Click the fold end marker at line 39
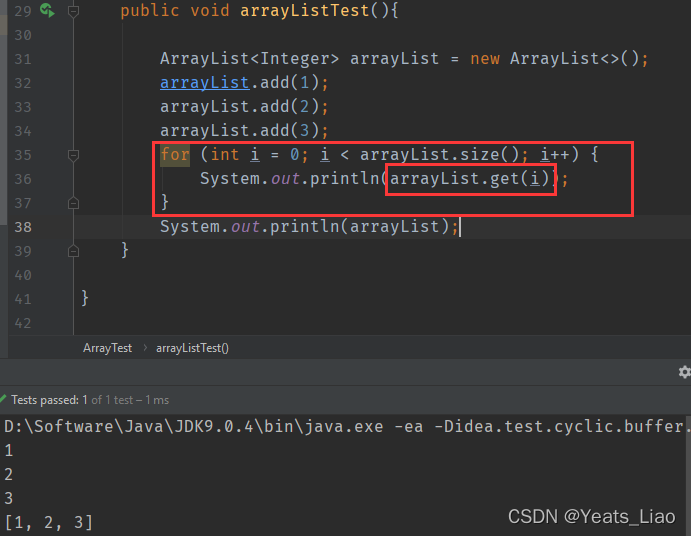The height and width of the screenshot is (536, 691). 74,251
